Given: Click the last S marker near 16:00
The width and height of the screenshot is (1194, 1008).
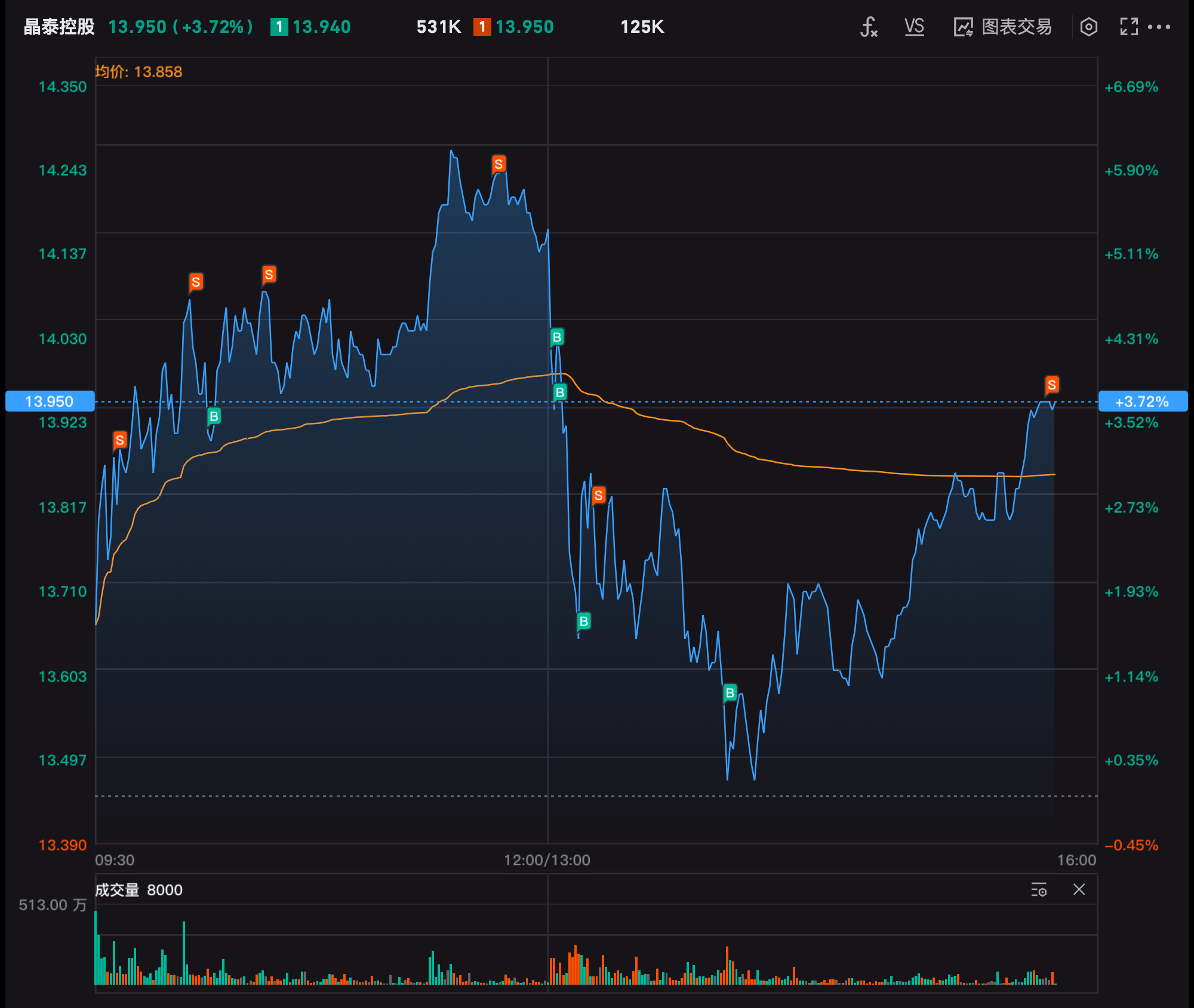Looking at the screenshot, I should coord(1052,385).
